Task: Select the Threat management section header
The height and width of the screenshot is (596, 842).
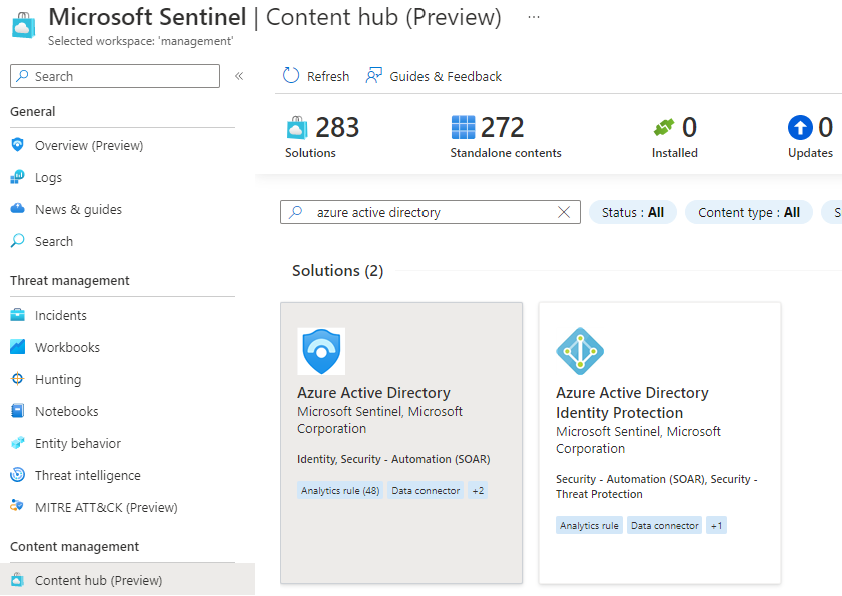Action: (x=70, y=281)
